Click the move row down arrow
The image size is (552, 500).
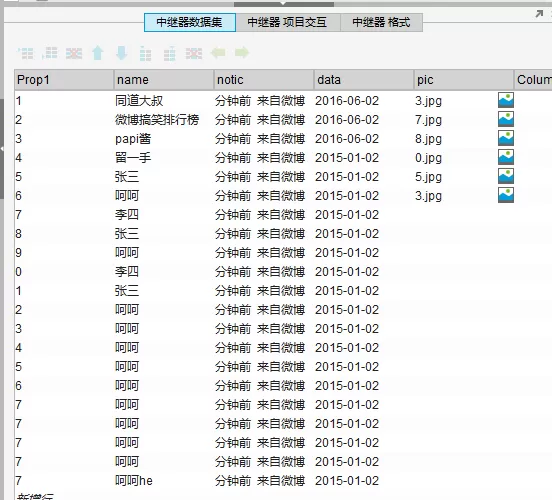pos(122,53)
